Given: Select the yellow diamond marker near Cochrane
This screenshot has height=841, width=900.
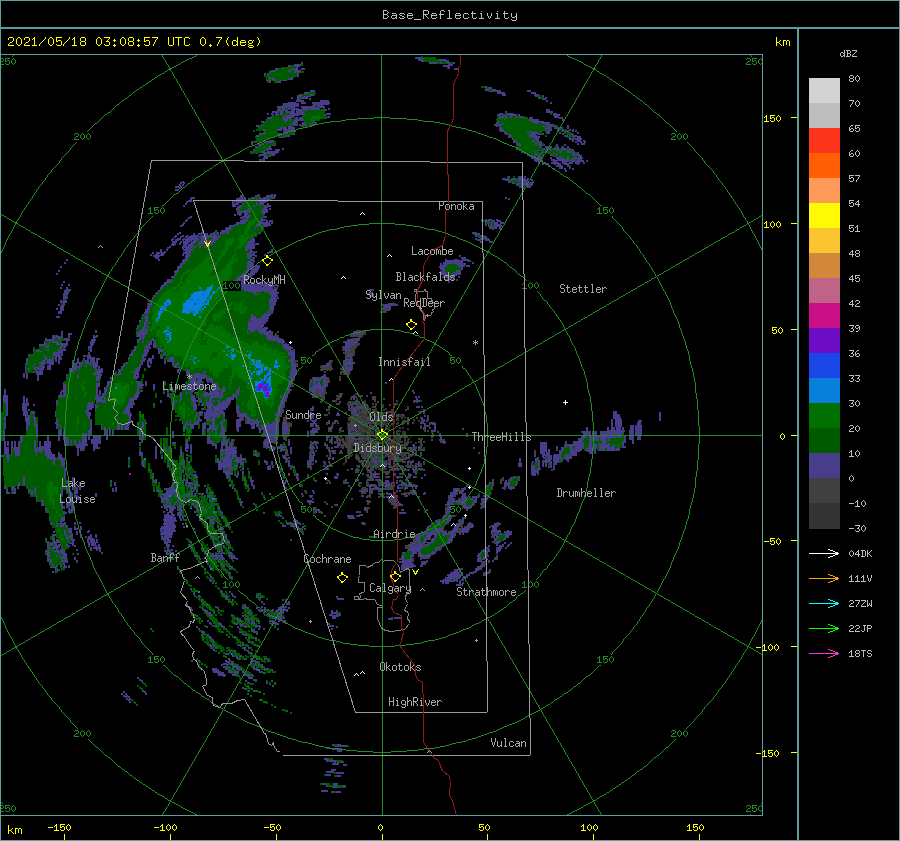Looking at the screenshot, I should tap(342, 578).
